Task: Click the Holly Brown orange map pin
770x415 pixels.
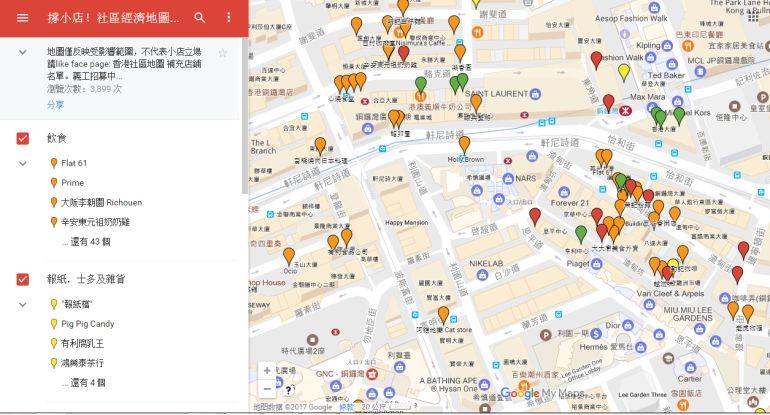Action: click(464, 144)
